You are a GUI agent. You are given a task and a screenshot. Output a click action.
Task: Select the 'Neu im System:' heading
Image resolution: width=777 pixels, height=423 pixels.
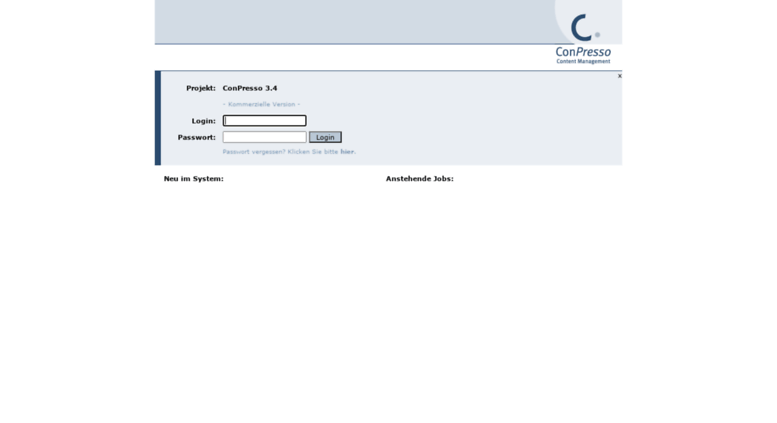(x=194, y=179)
